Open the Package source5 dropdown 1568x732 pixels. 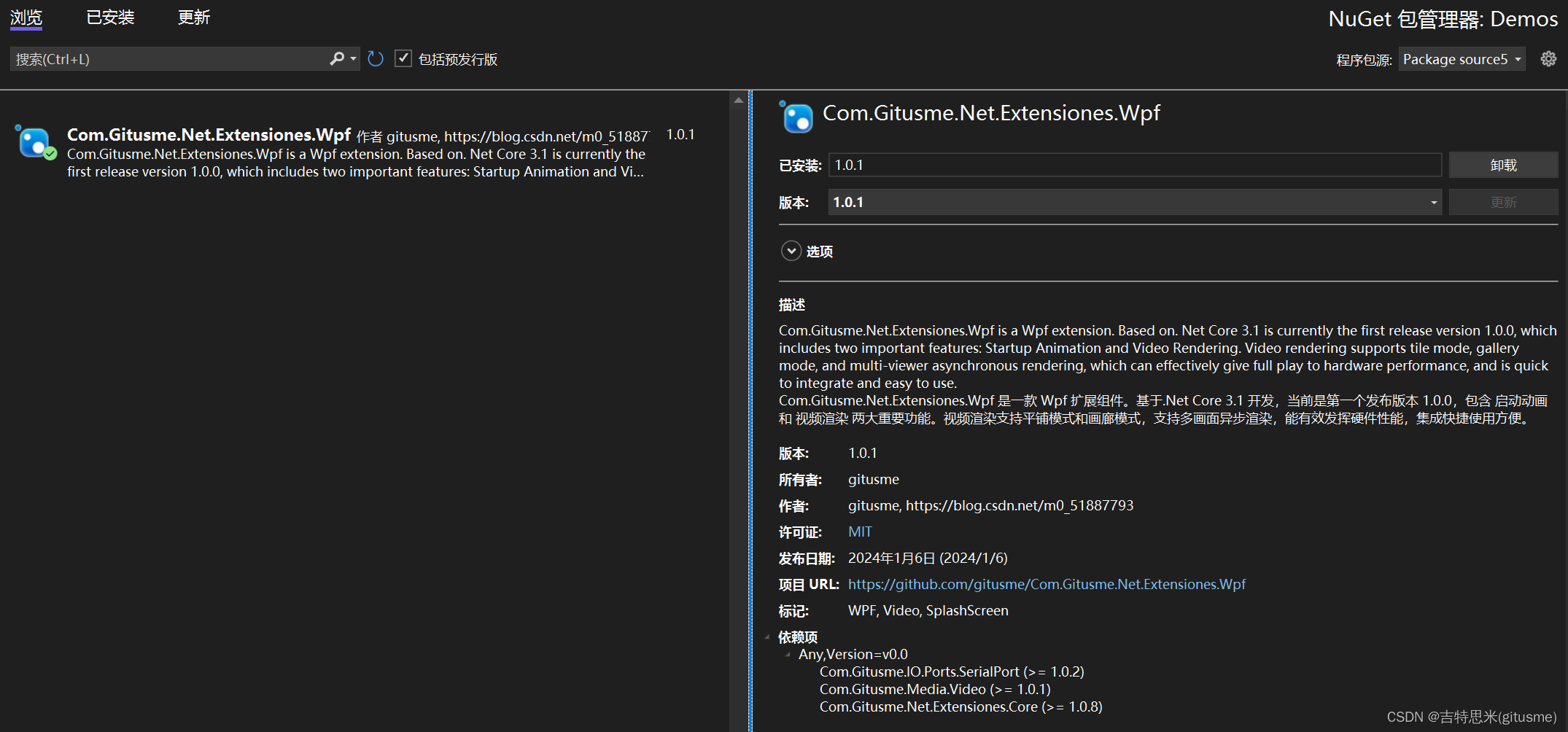coord(1462,59)
